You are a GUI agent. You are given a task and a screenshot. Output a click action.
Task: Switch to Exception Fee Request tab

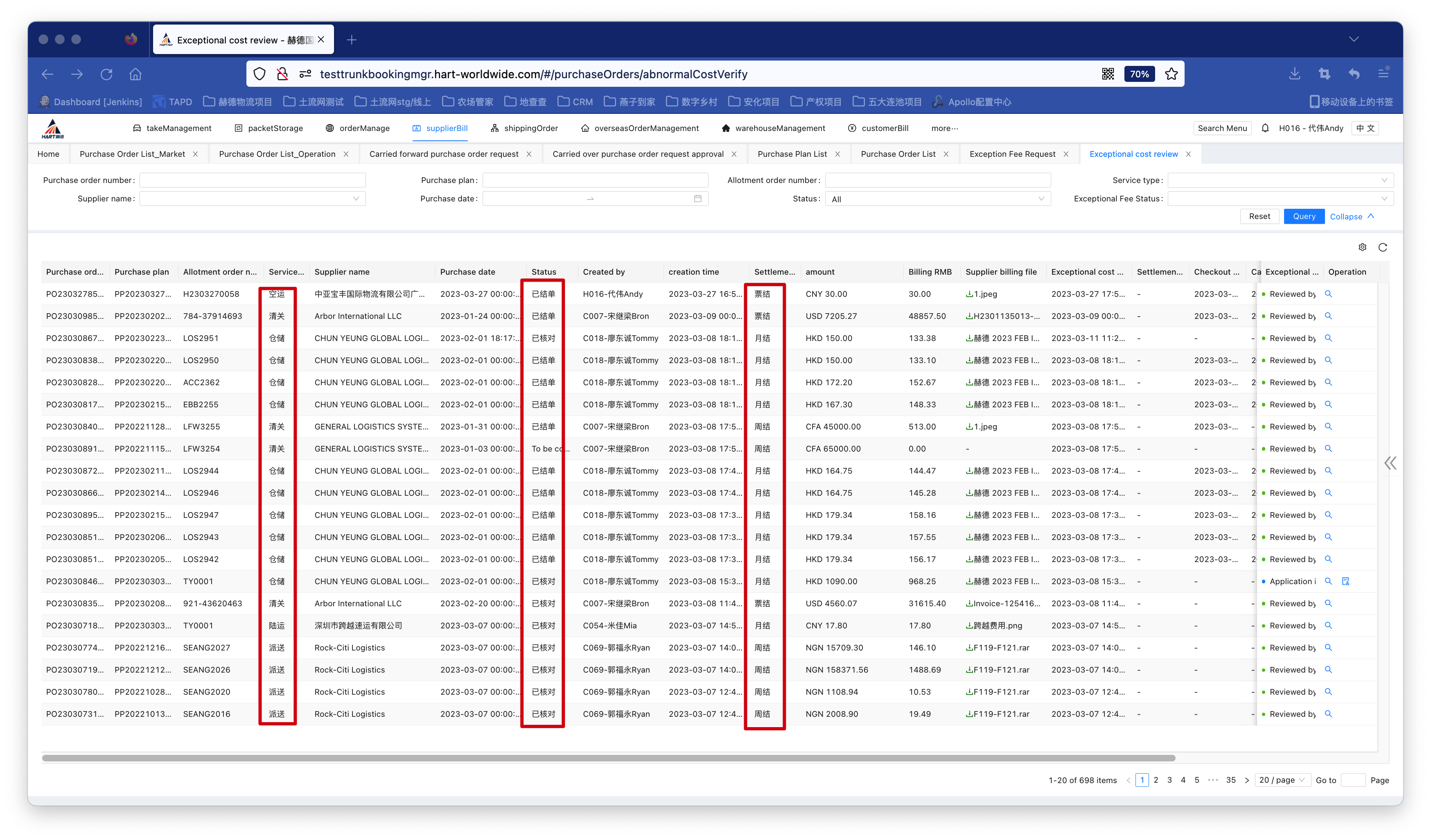pyautogui.click(x=1012, y=154)
